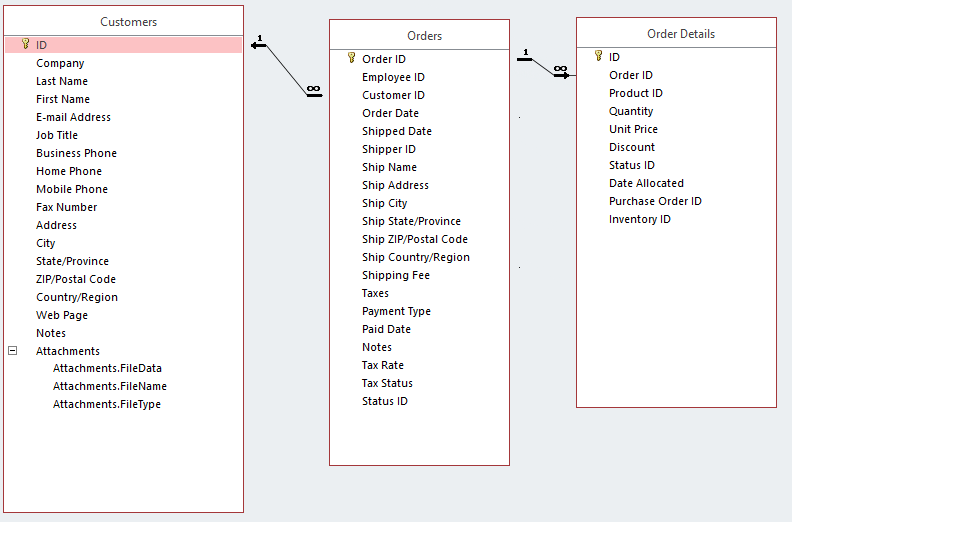Select Product ID in Order Details
The width and height of the screenshot is (960, 540).
635,93
